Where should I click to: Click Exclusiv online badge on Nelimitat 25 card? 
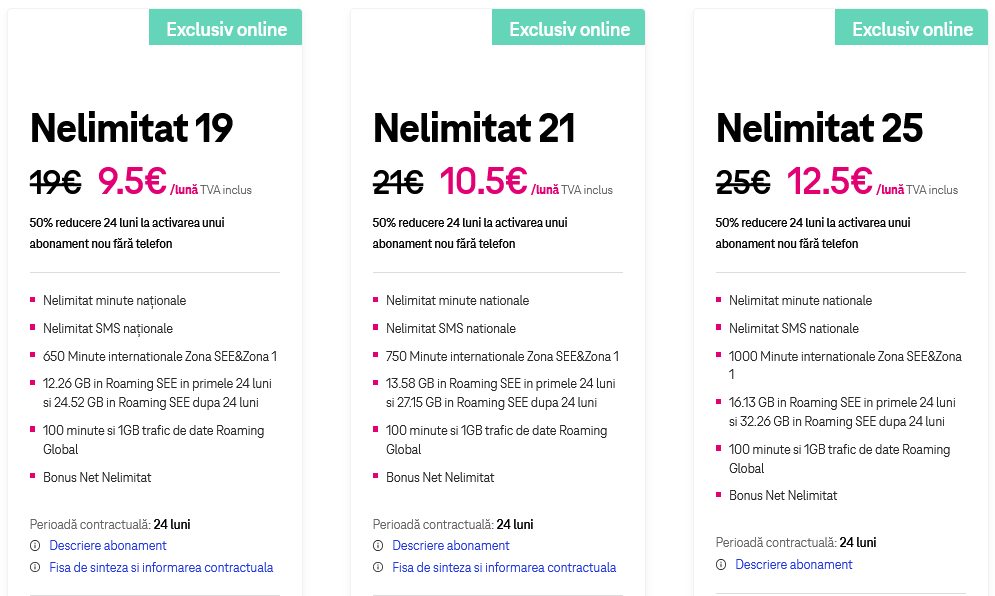[912, 29]
